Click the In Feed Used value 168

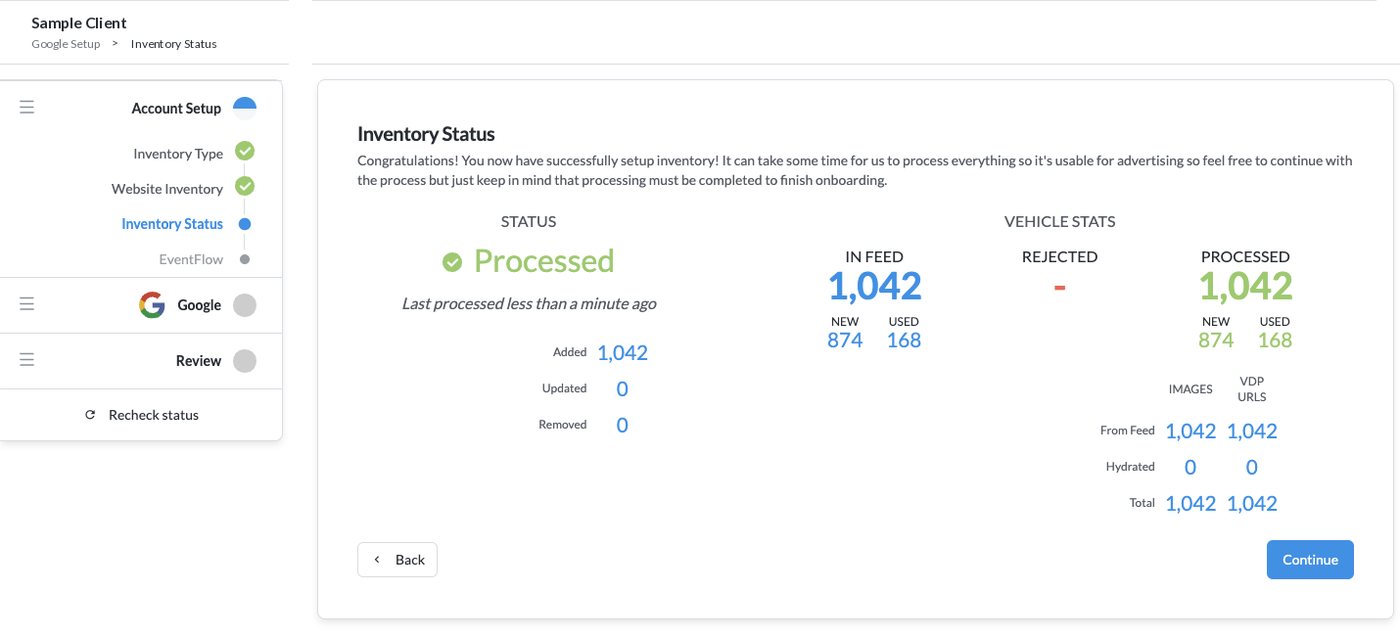(904, 340)
